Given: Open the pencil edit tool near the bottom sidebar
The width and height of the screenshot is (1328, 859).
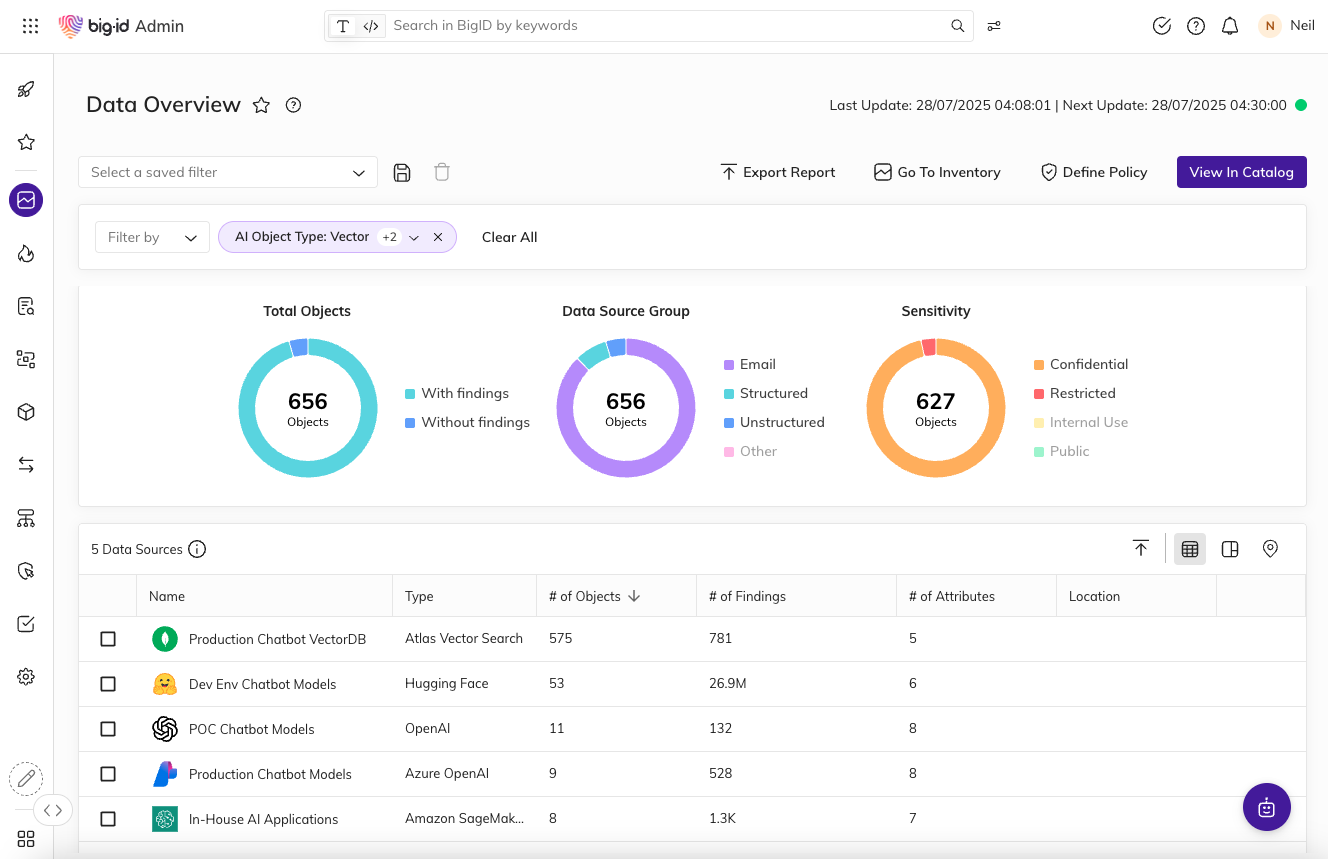Looking at the screenshot, I should [26, 778].
